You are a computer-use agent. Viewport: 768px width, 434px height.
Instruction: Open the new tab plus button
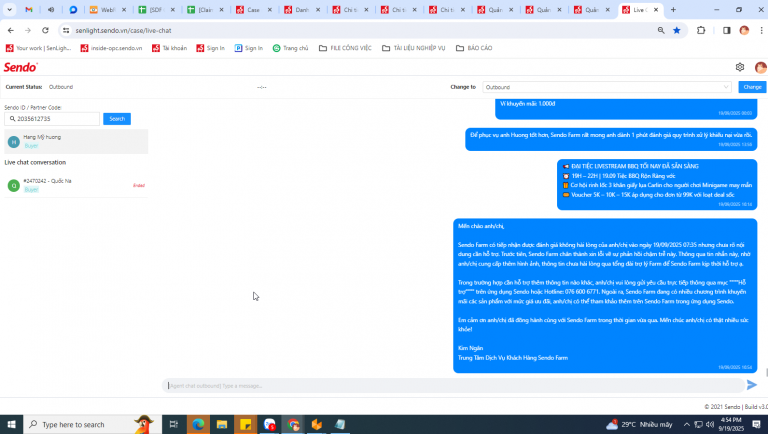point(673,9)
